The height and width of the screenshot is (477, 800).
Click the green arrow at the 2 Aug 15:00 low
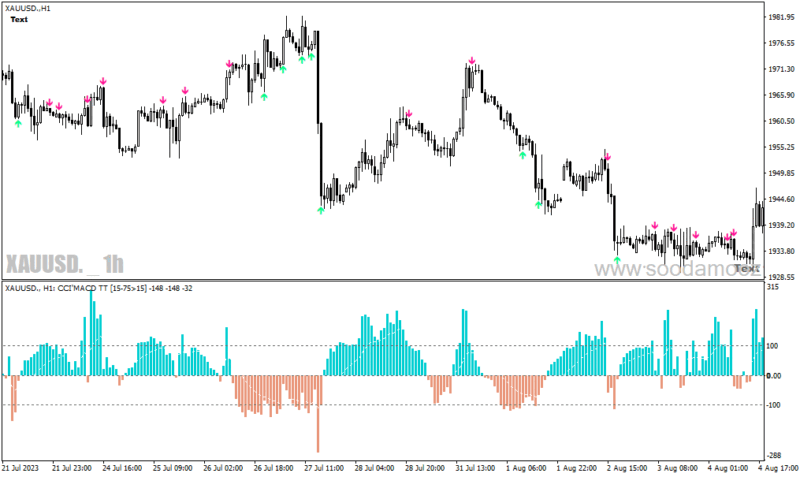[617, 260]
